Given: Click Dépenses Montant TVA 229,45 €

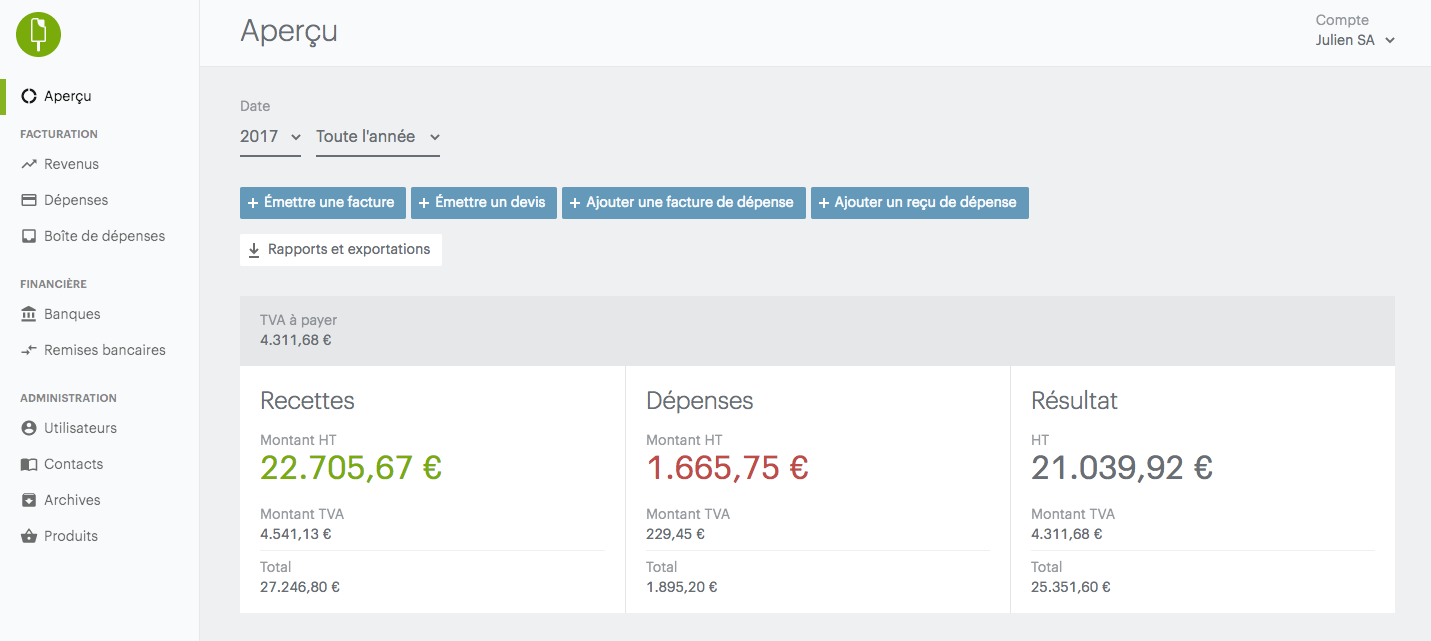Looking at the screenshot, I should 675,534.
